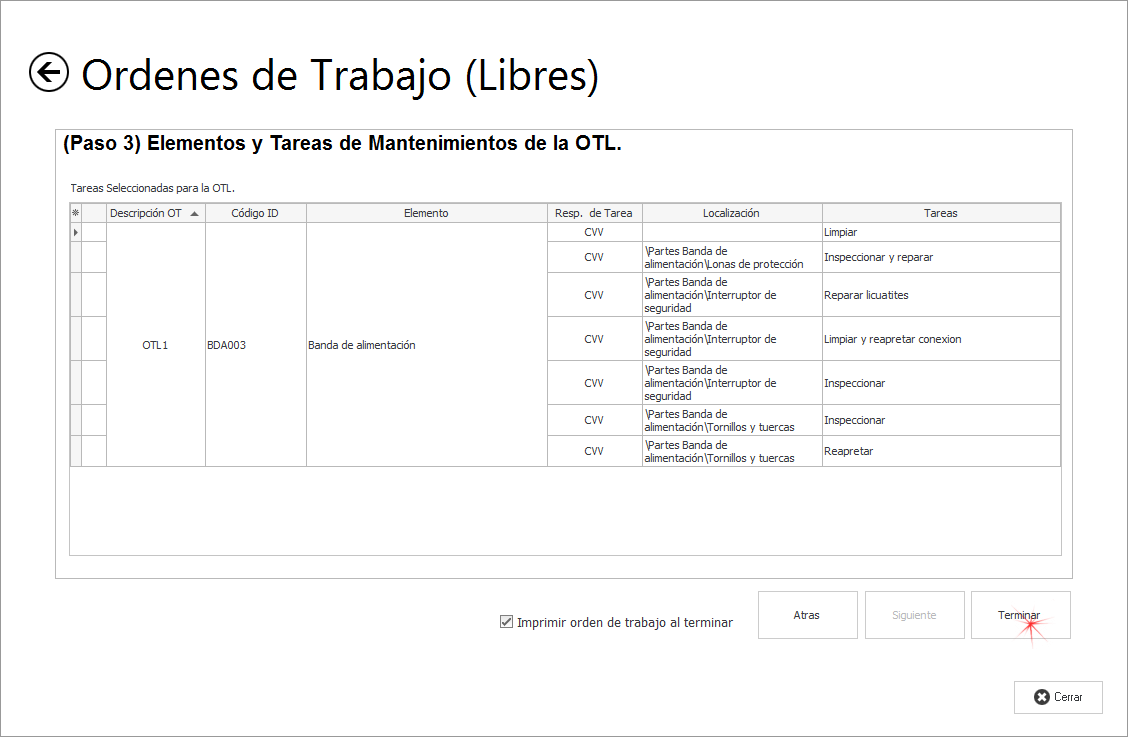Select the 'Reapretar' task cell

[x=940, y=451]
